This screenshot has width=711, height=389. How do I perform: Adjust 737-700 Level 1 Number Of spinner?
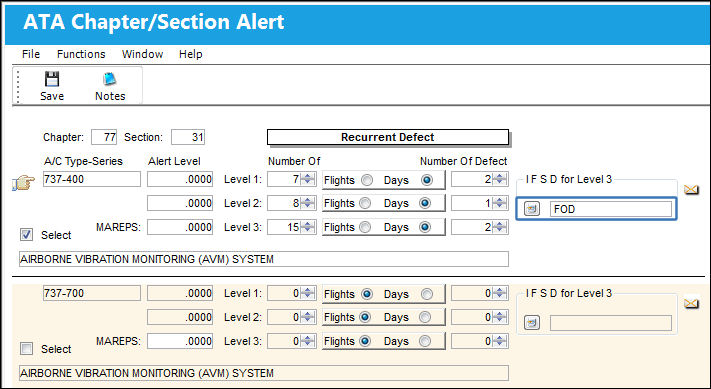[x=308, y=293]
